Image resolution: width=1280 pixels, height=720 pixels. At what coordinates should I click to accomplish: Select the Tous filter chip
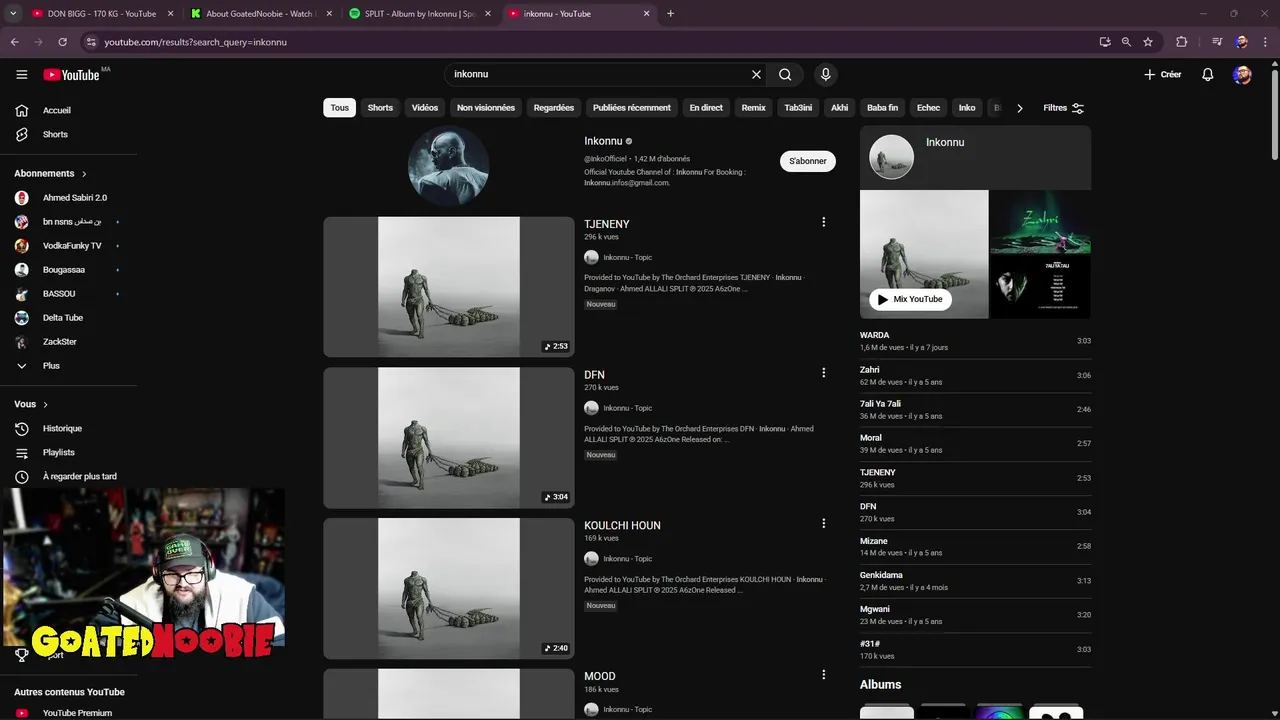point(340,108)
